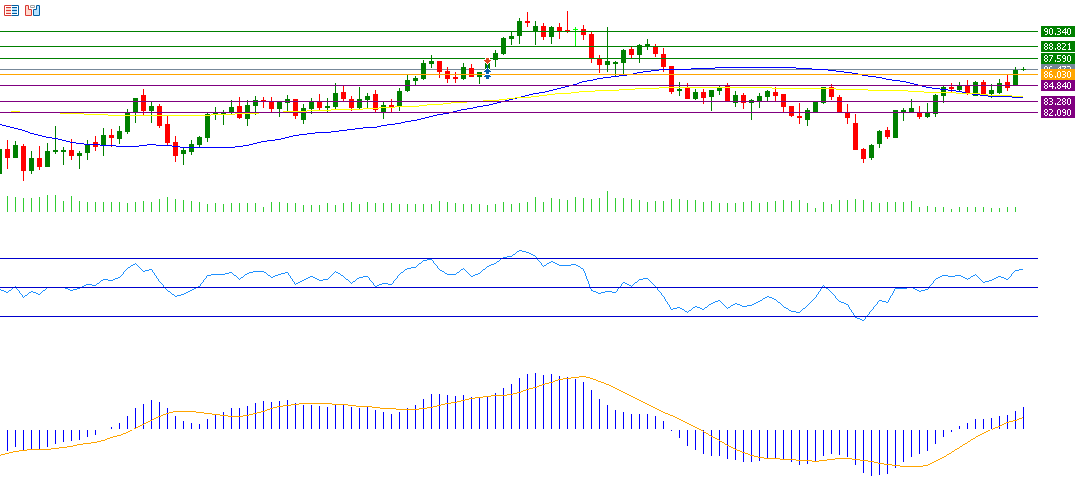
Task: Click the orange MACD signal line
Action: tap(600, 381)
